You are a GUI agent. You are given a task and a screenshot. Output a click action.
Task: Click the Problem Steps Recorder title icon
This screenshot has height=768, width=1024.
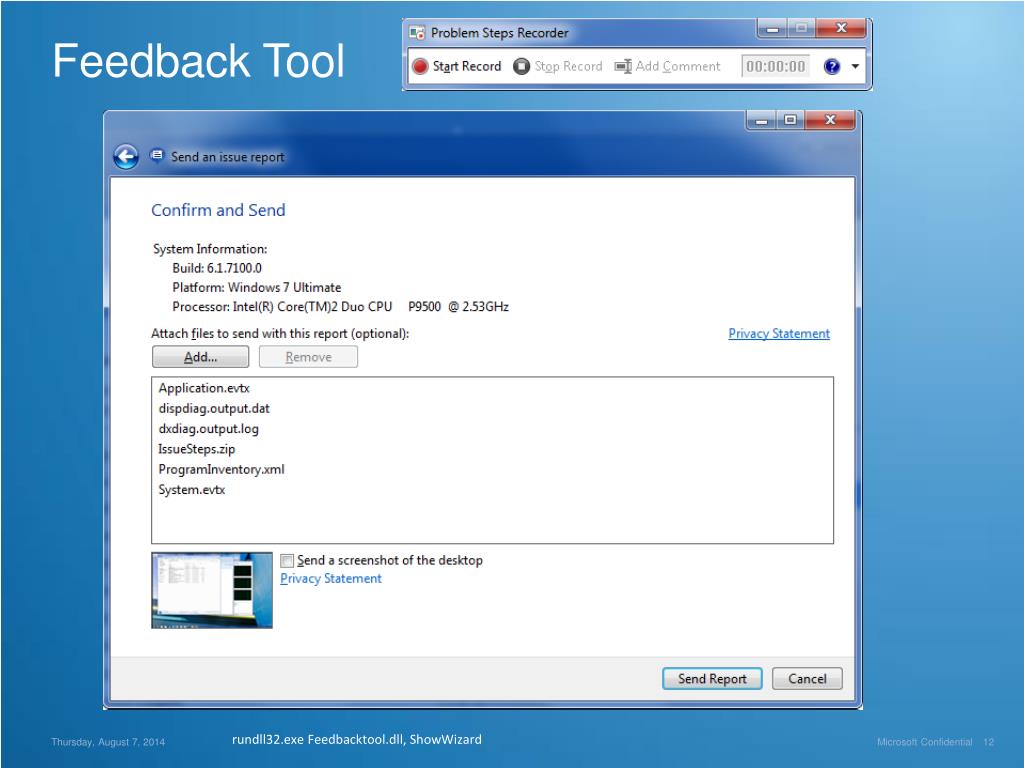click(417, 33)
